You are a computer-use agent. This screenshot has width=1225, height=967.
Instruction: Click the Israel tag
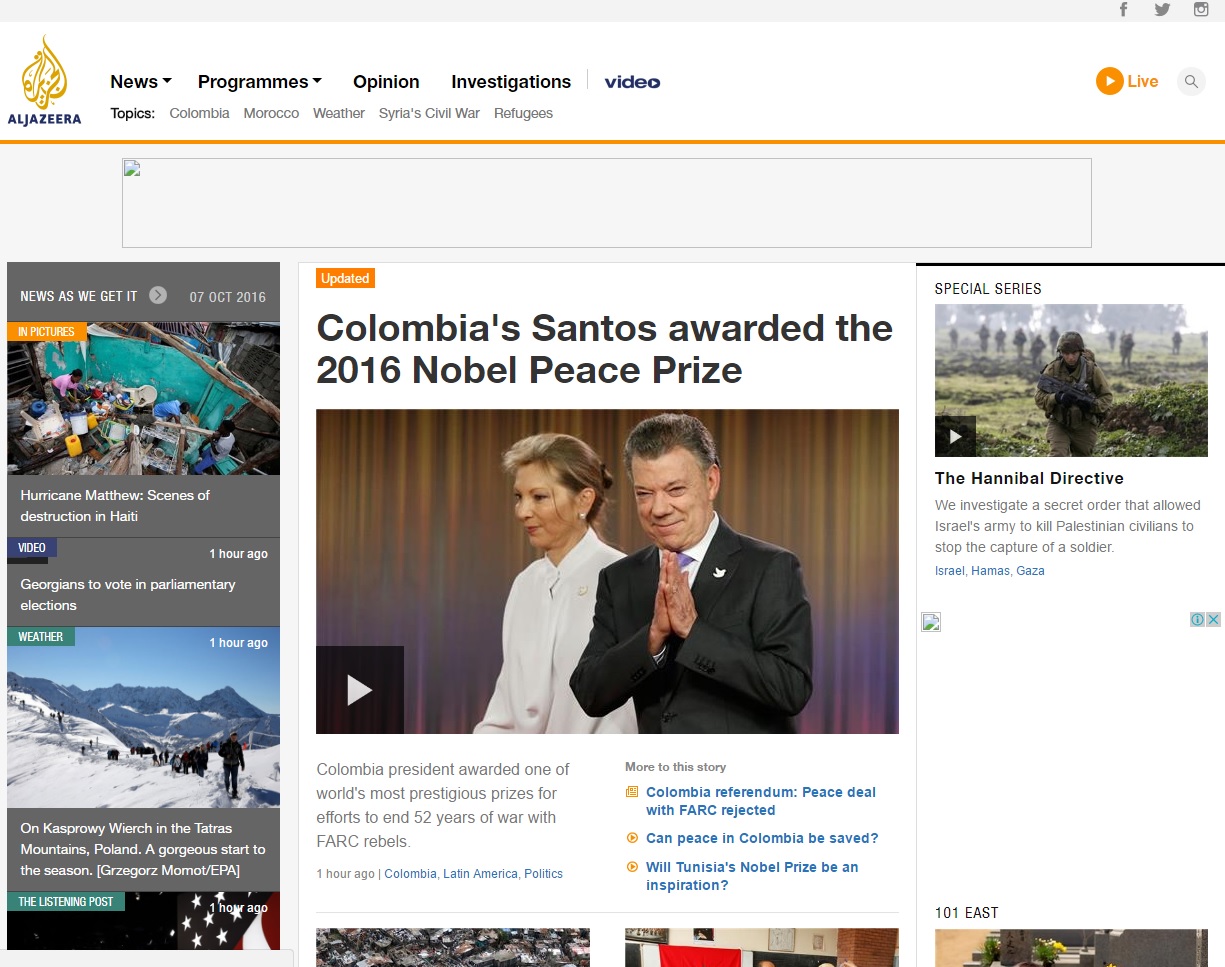tap(950, 571)
